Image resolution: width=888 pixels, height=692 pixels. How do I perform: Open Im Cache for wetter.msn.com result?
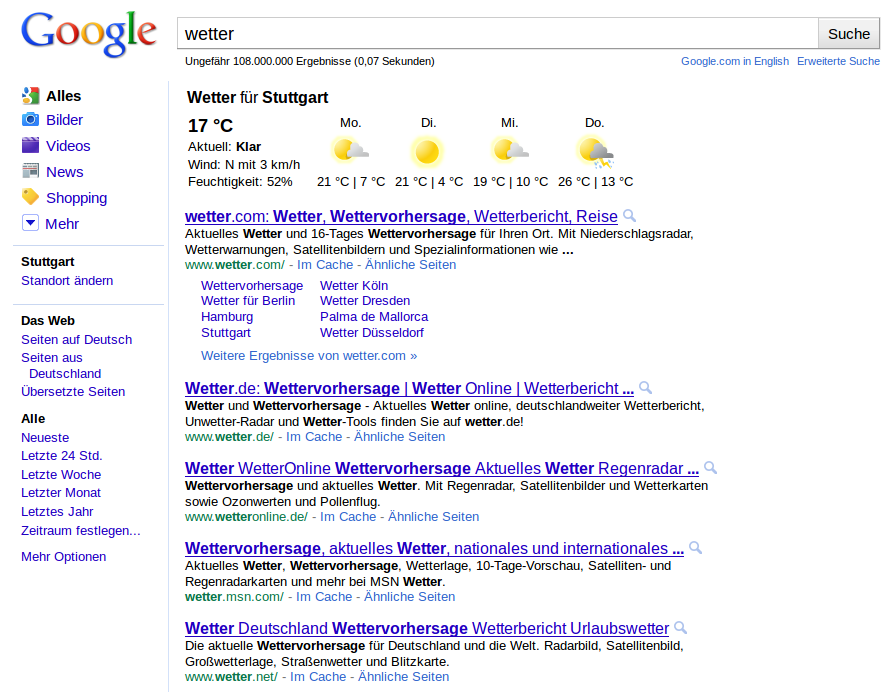point(324,596)
